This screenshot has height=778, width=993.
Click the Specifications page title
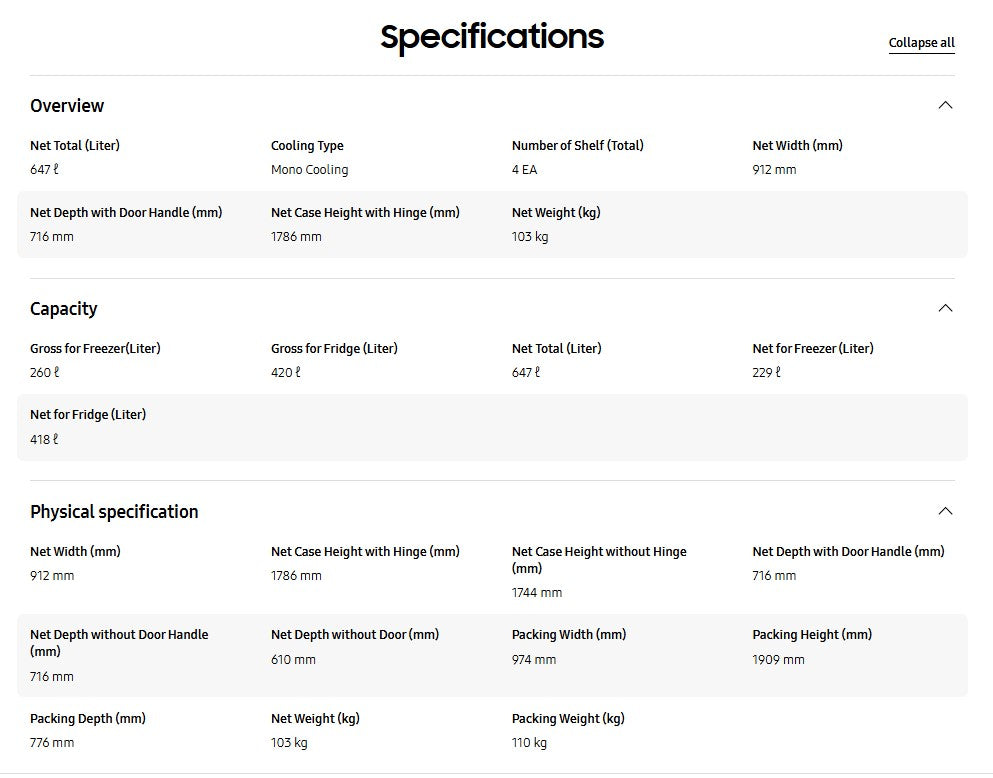(492, 37)
